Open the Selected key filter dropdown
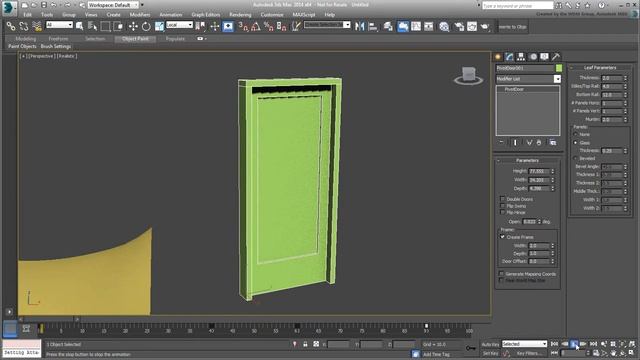640x360 pixels. pyautogui.click(x=524, y=344)
